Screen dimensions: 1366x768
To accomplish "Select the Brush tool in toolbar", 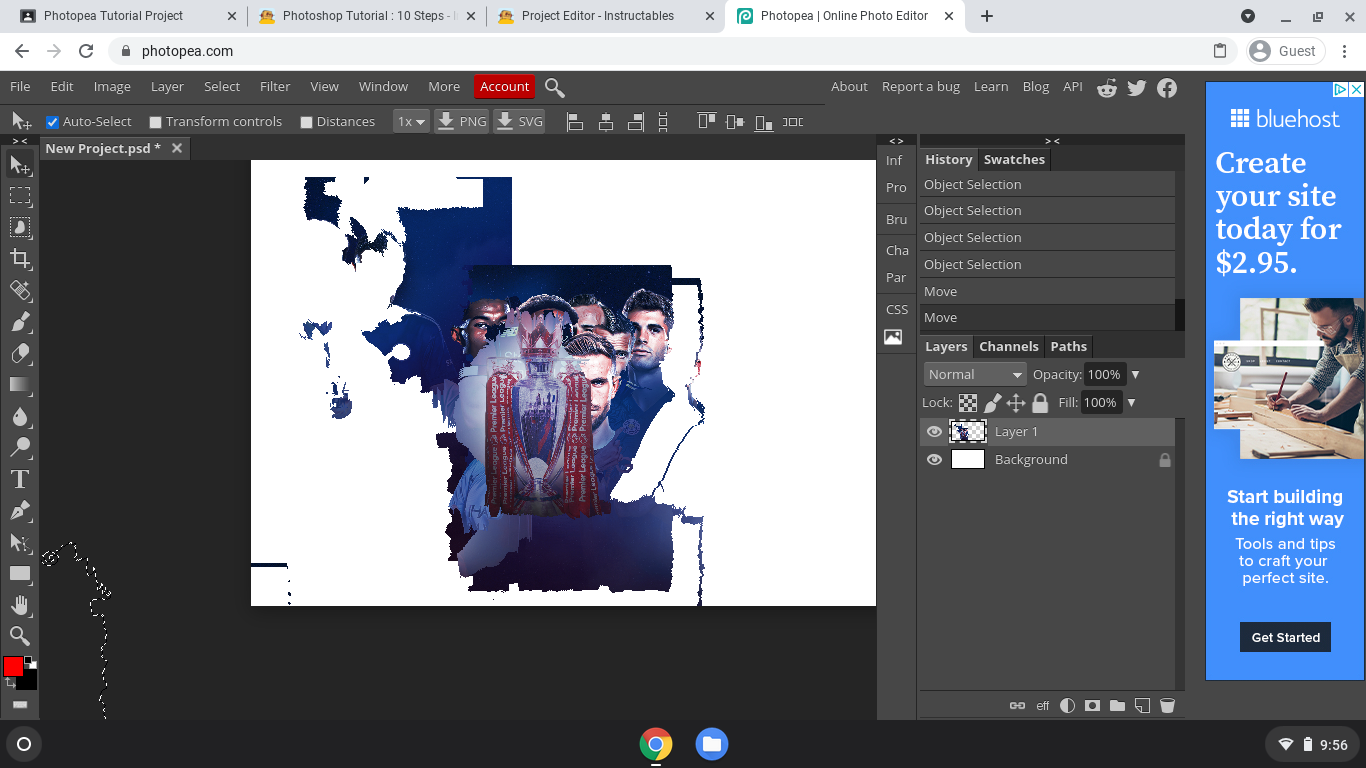I will point(20,322).
